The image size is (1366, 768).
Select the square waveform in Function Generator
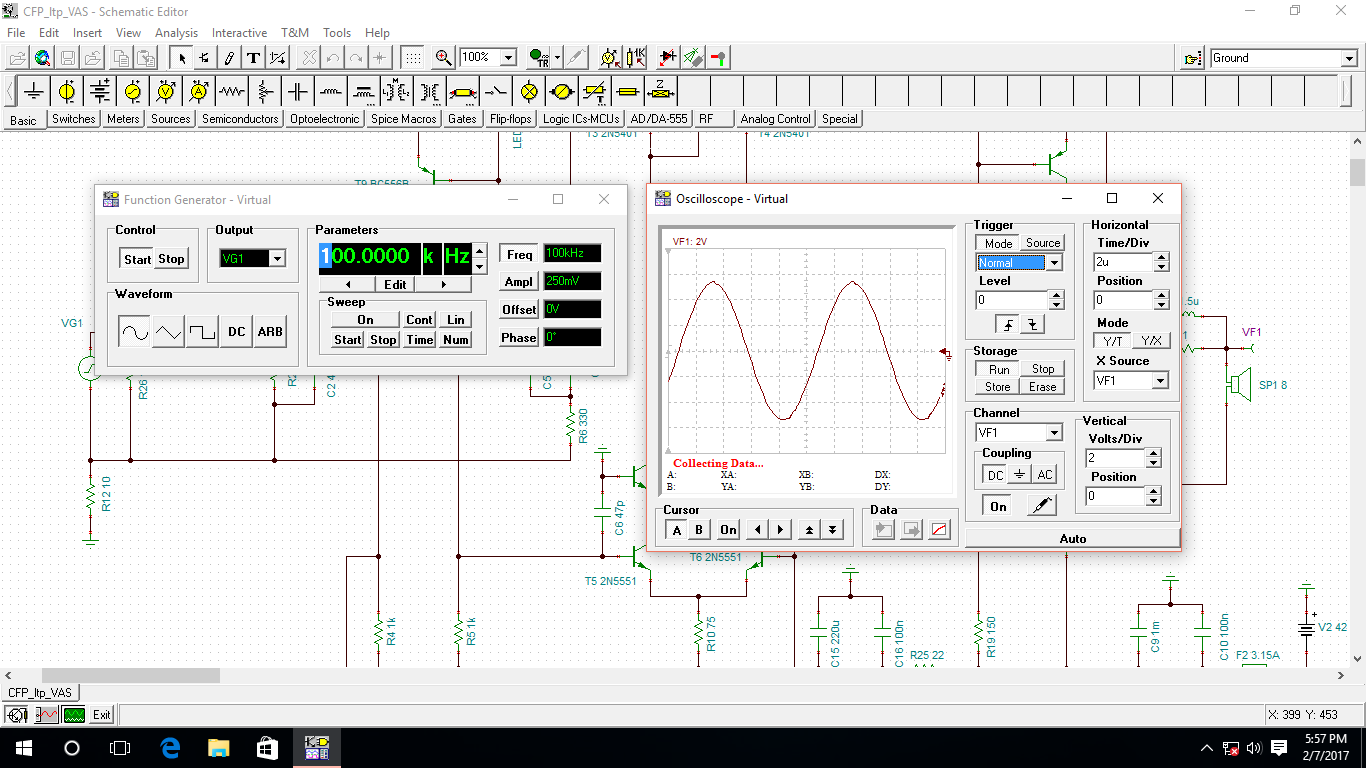pyautogui.click(x=203, y=332)
